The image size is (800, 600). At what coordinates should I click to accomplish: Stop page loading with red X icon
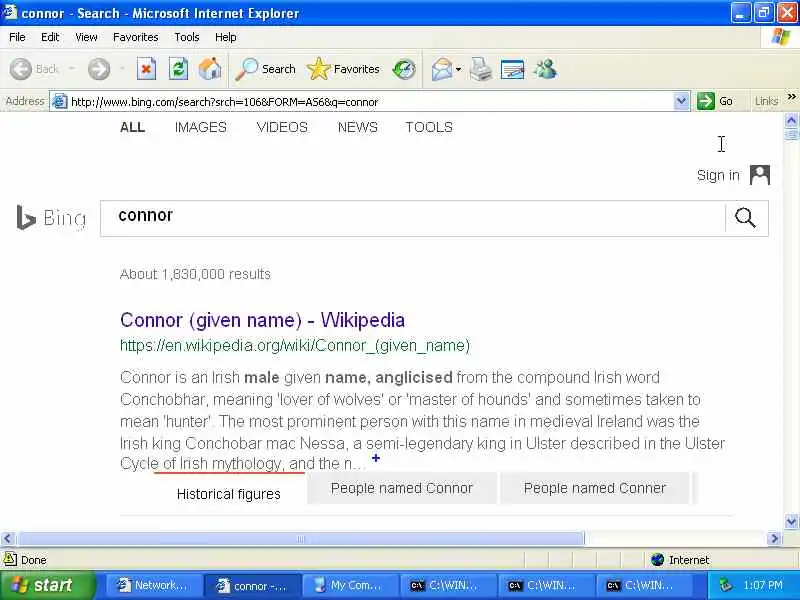pyautogui.click(x=146, y=69)
